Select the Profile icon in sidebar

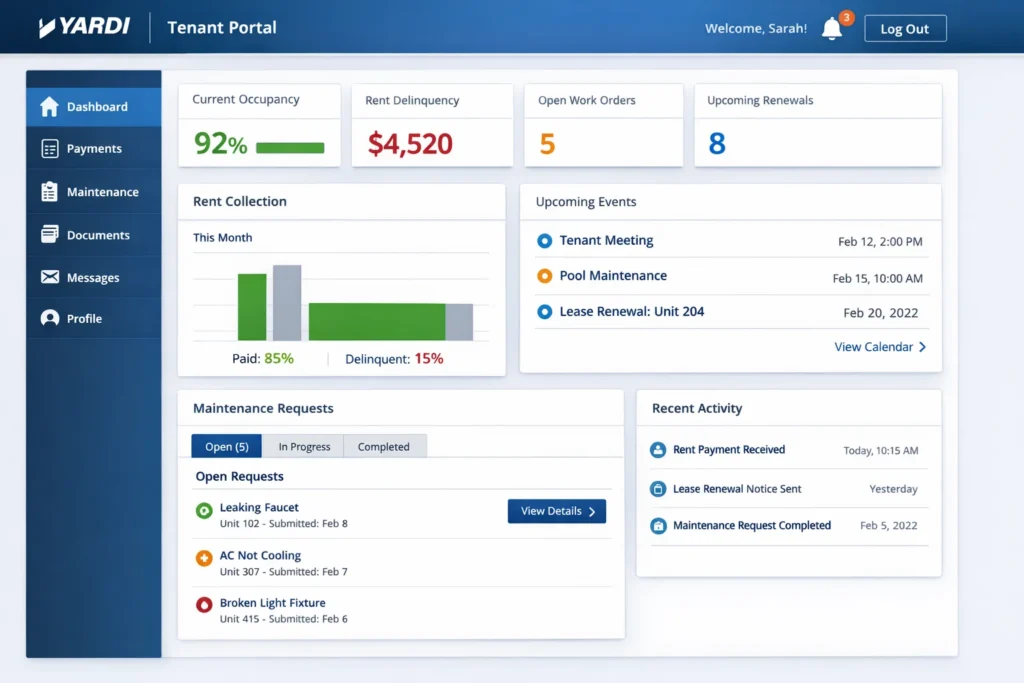click(48, 318)
